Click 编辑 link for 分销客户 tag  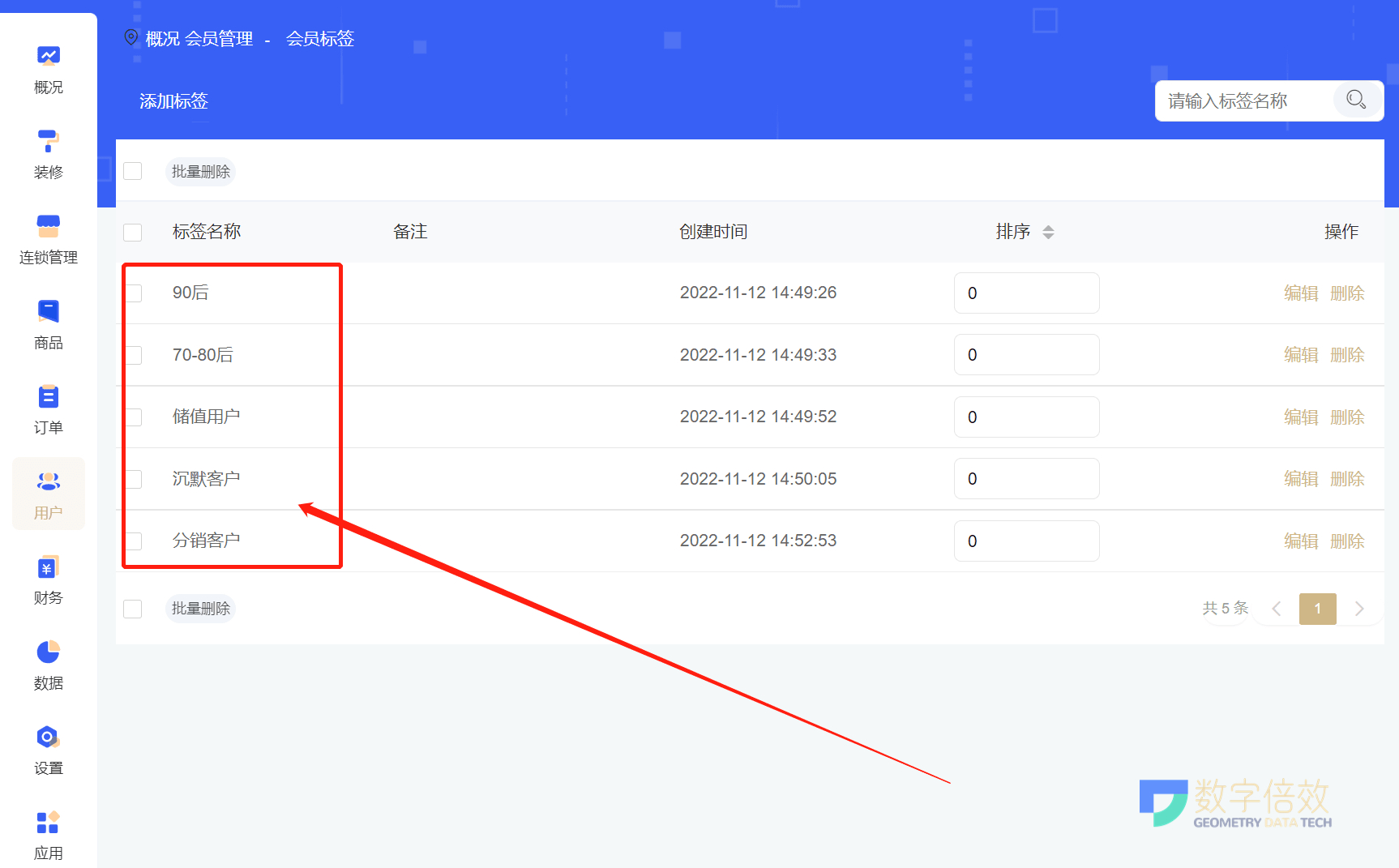click(1301, 541)
